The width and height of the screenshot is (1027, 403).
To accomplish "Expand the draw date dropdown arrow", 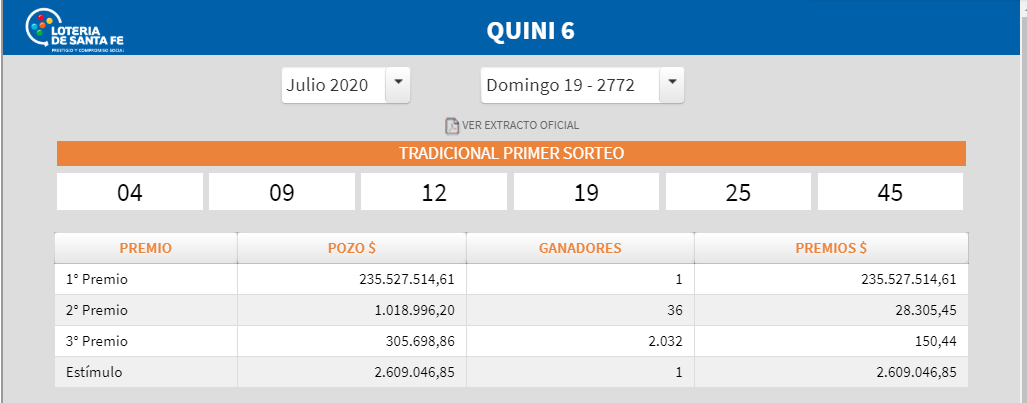I will pyautogui.click(x=671, y=84).
